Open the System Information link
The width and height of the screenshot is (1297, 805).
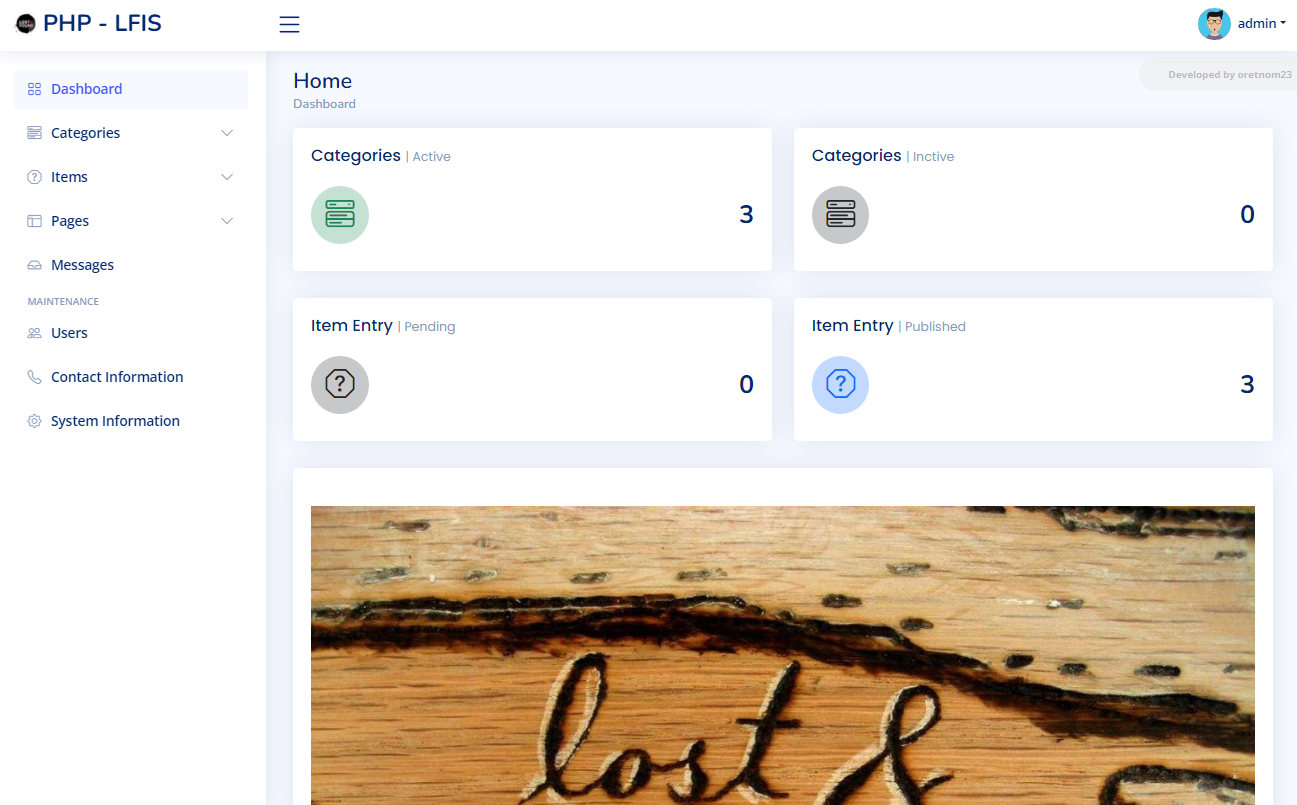click(131, 421)
